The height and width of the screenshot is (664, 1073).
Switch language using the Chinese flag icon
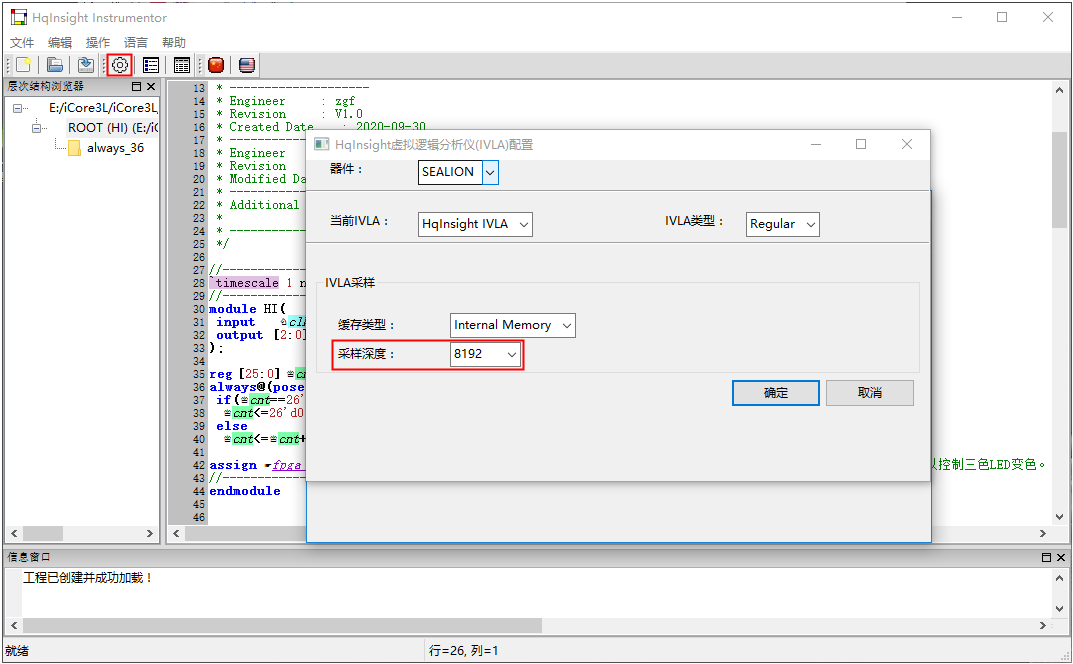point(216,65)
